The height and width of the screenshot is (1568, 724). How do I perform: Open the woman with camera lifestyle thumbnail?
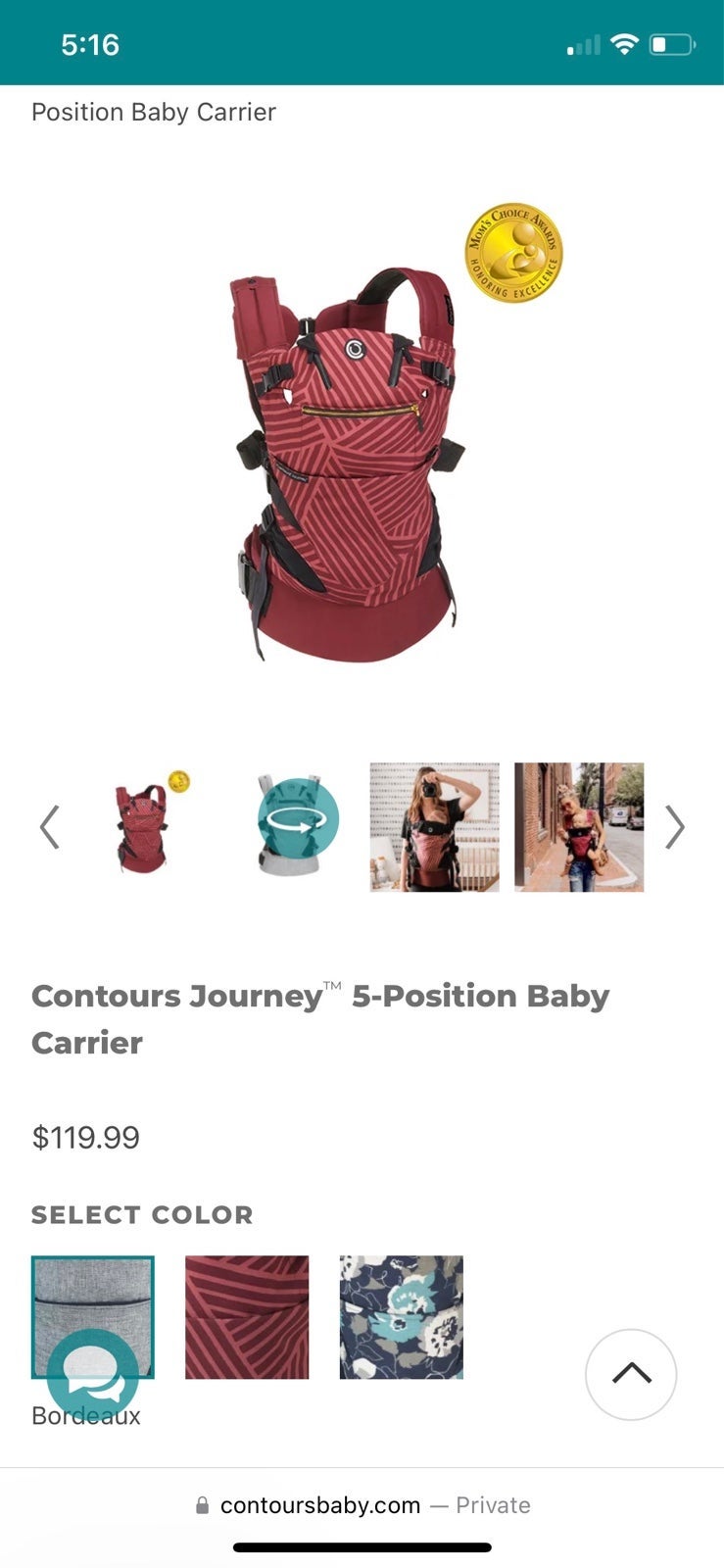[x=434, y=827]
